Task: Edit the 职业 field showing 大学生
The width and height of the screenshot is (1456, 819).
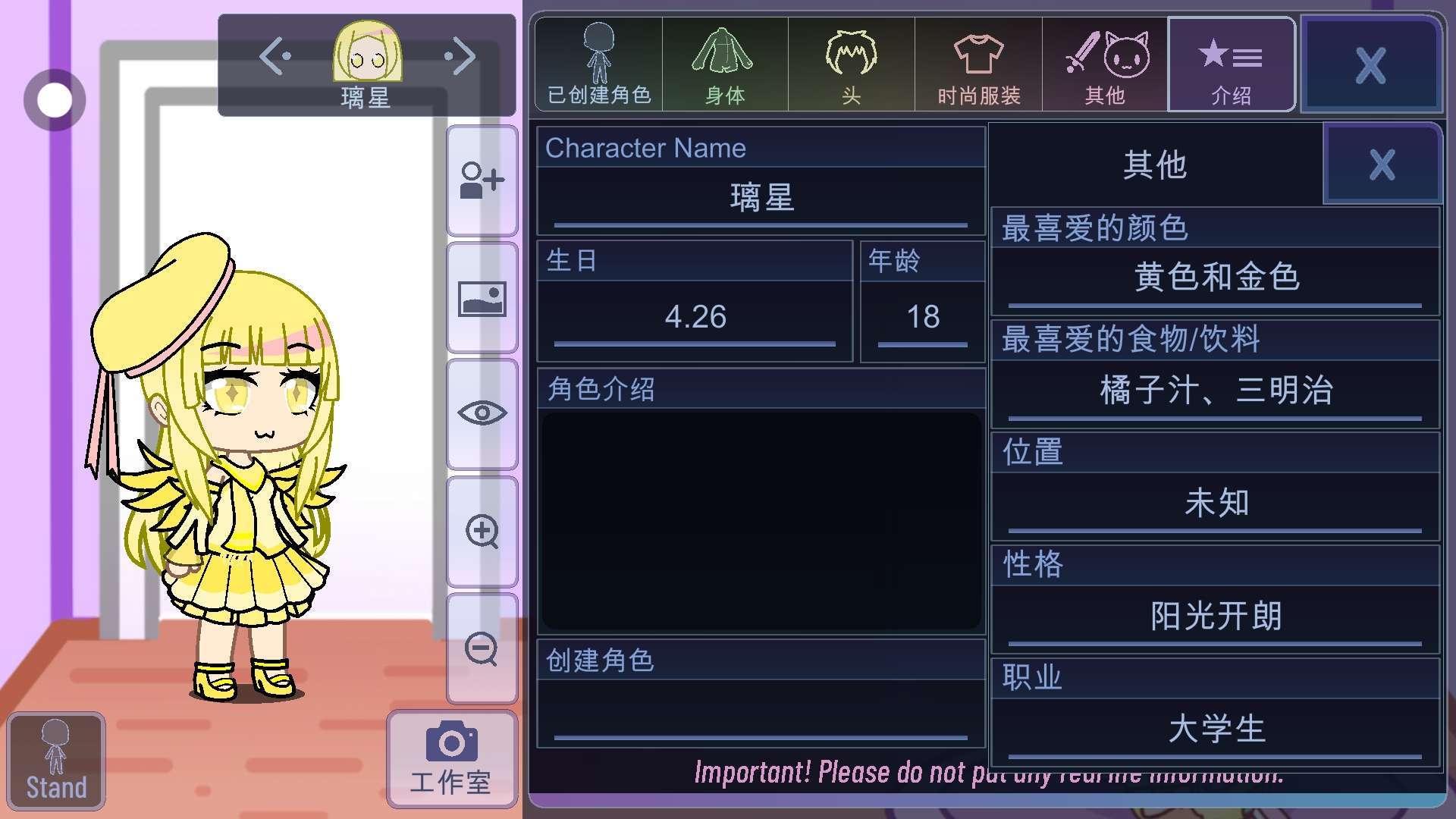Action: (1216, 730)
